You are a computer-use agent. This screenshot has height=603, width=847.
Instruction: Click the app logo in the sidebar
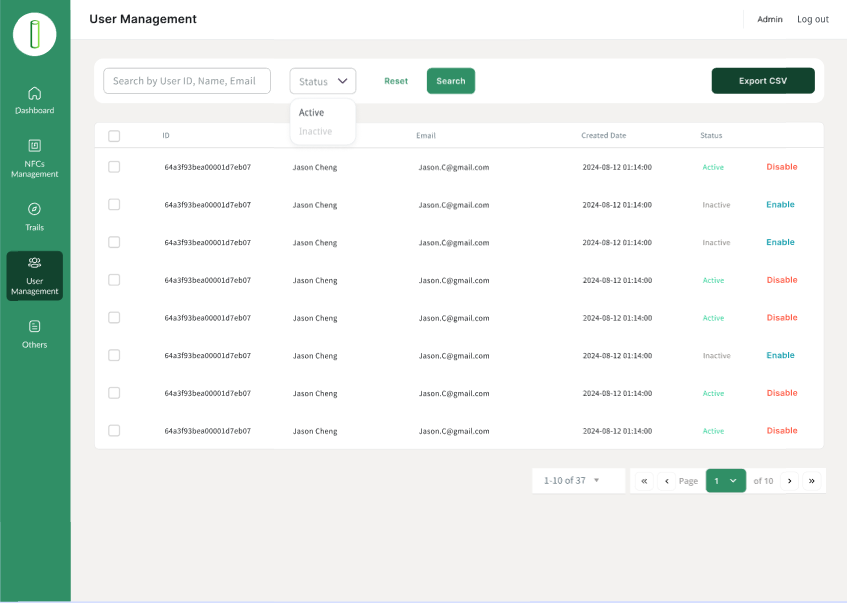(35, 35)
